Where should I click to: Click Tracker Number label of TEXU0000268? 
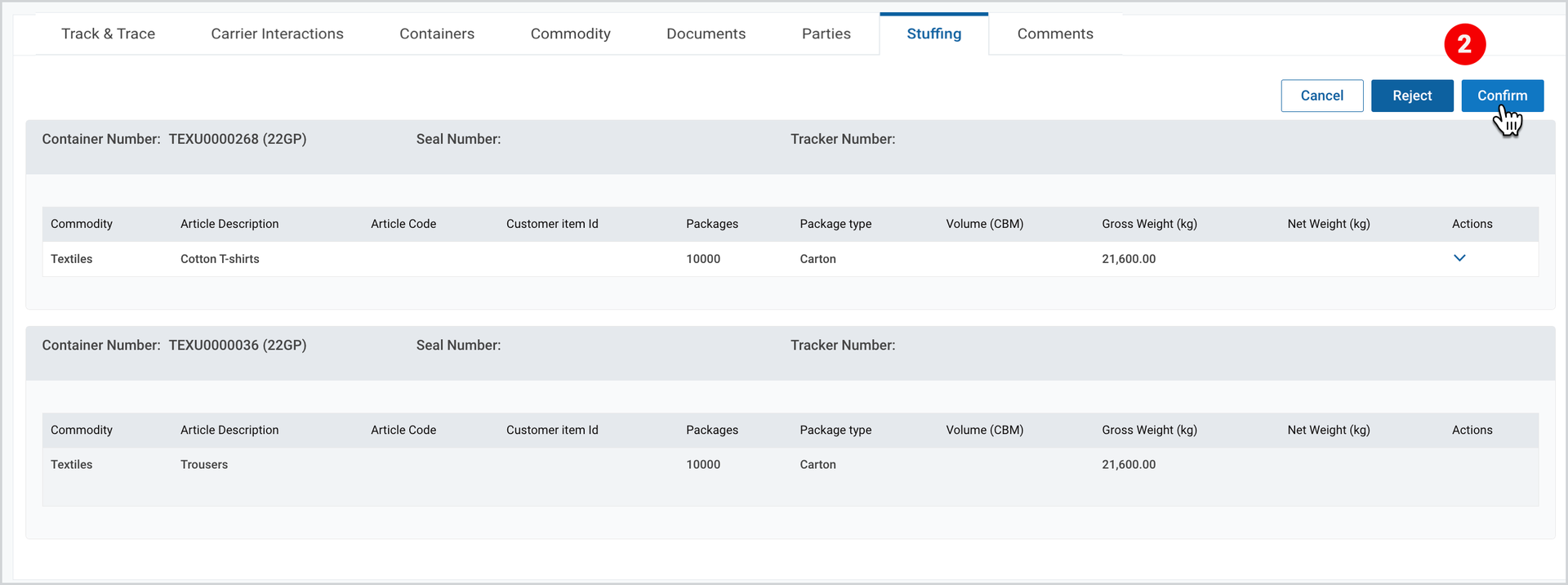point(843,139)
